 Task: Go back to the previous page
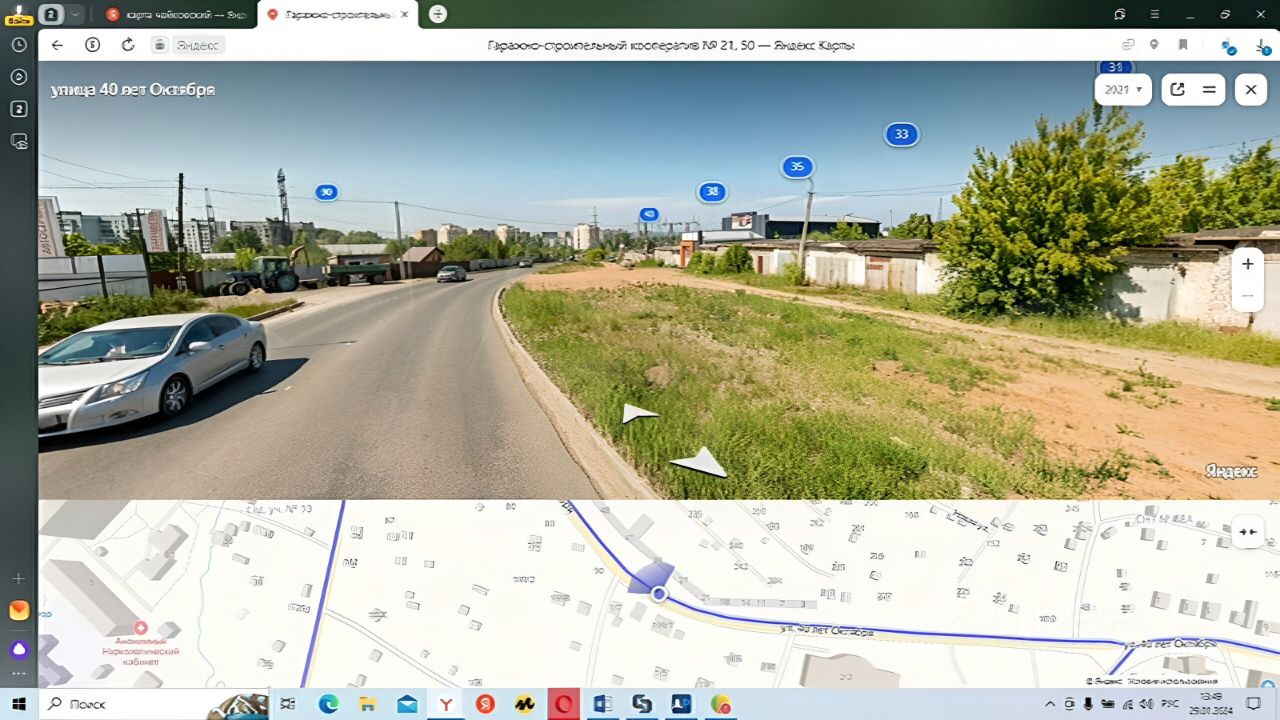[57, 45]
